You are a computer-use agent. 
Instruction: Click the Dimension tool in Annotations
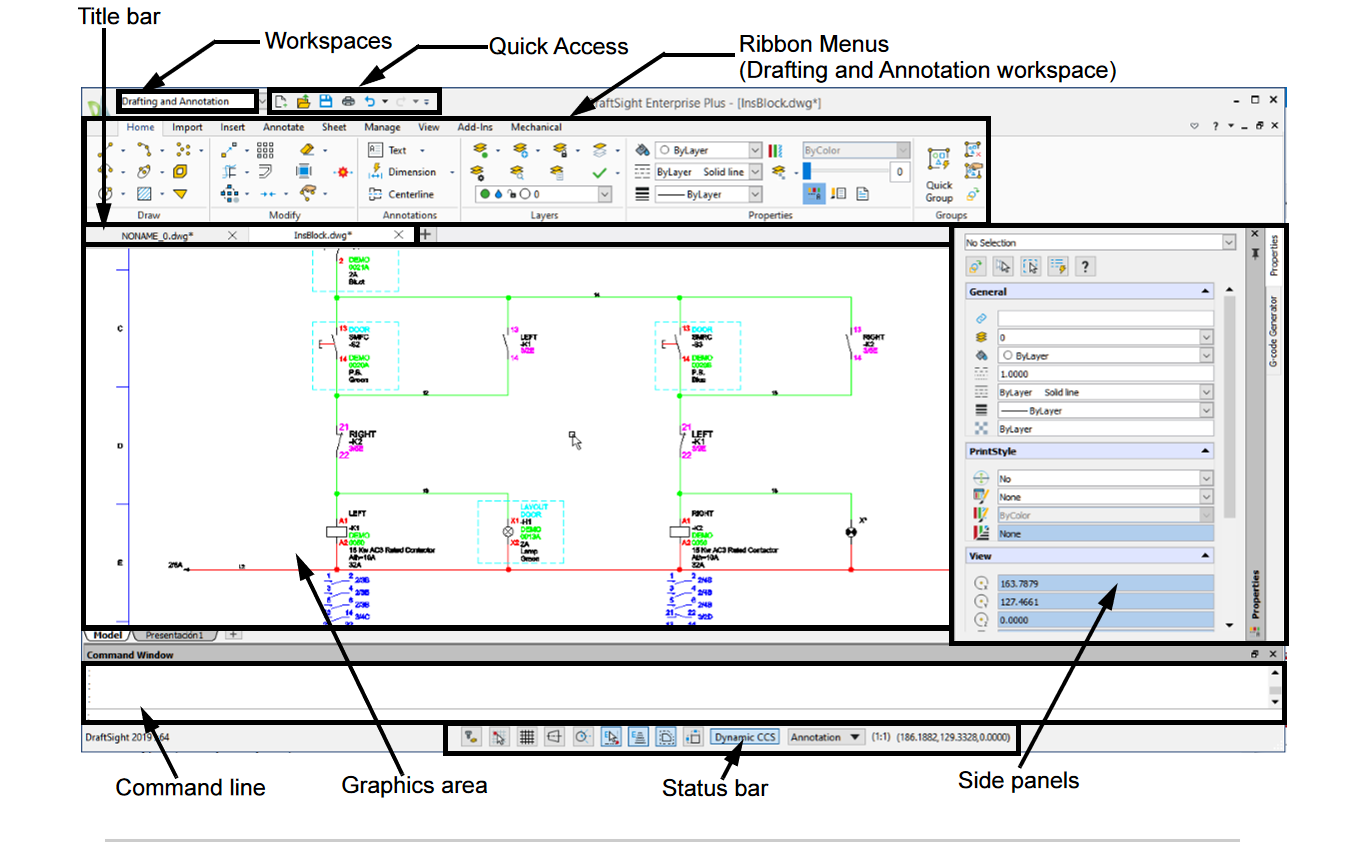[x=411, y=172]
